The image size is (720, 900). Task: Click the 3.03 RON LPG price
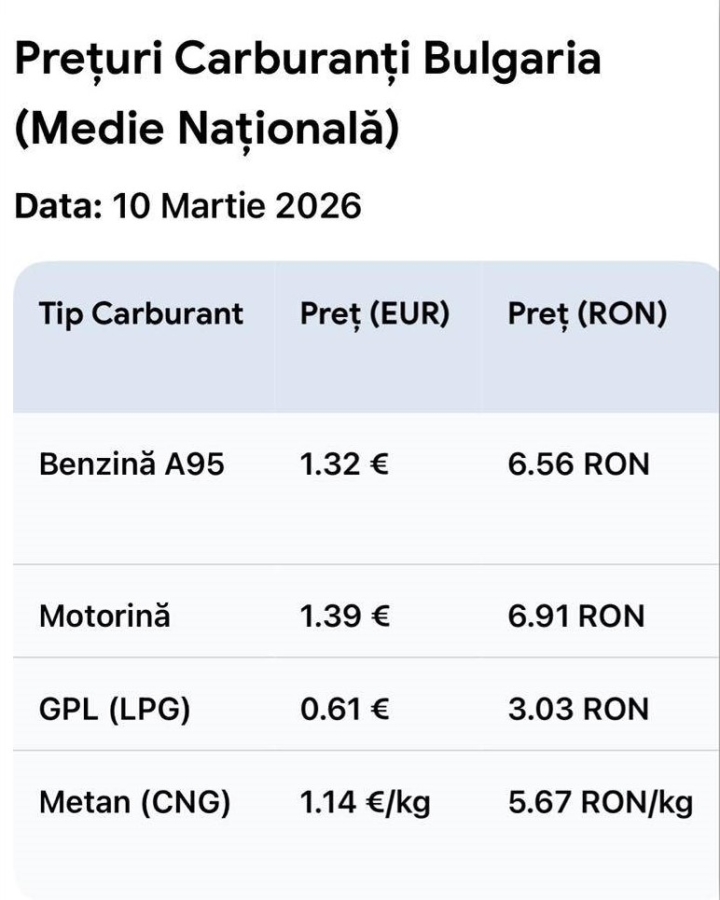[579, 709]
